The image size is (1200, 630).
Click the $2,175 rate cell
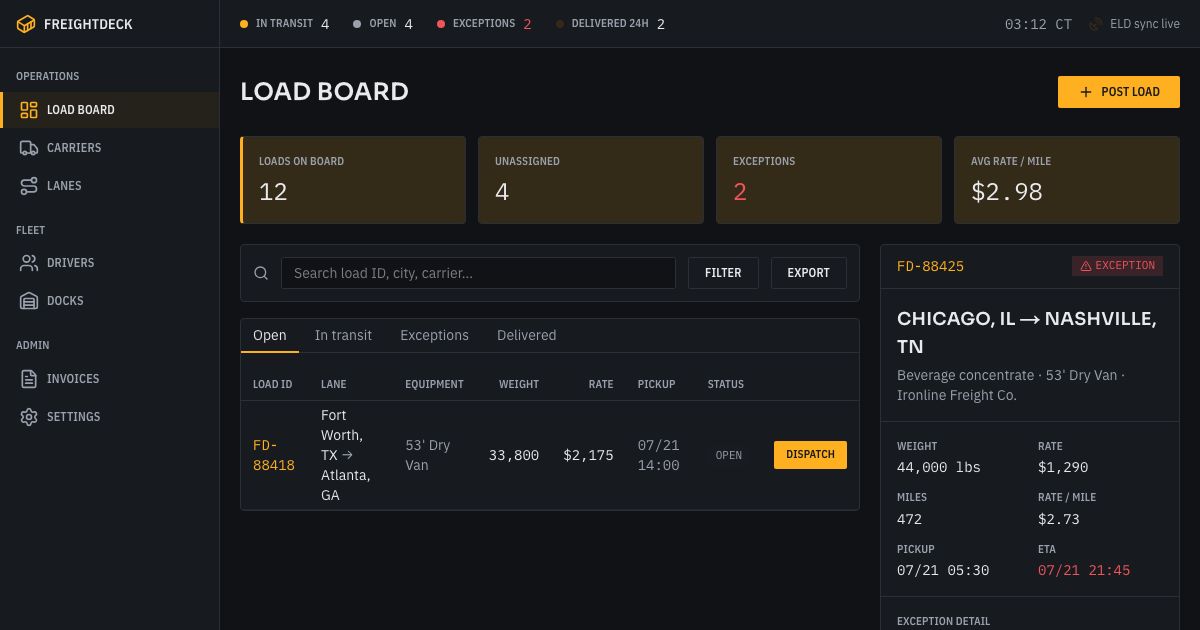(x=588, y=455)
